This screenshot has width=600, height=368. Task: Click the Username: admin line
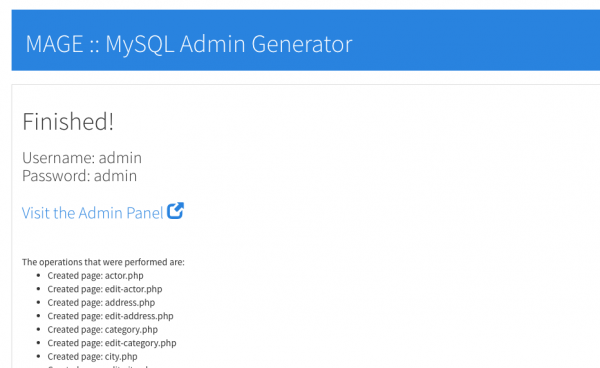(x=82, y=158)
